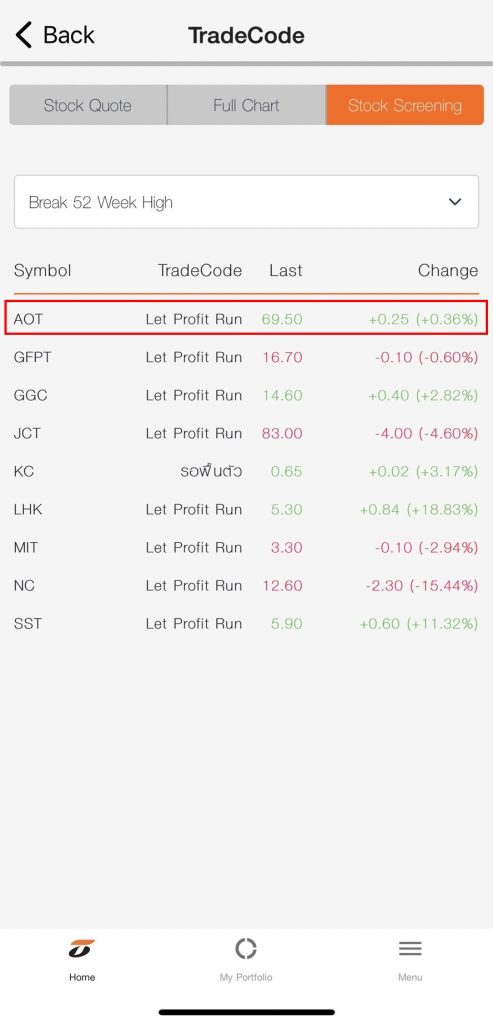
Task: Open the GGC stock entry
Action: tap(246, 395)
